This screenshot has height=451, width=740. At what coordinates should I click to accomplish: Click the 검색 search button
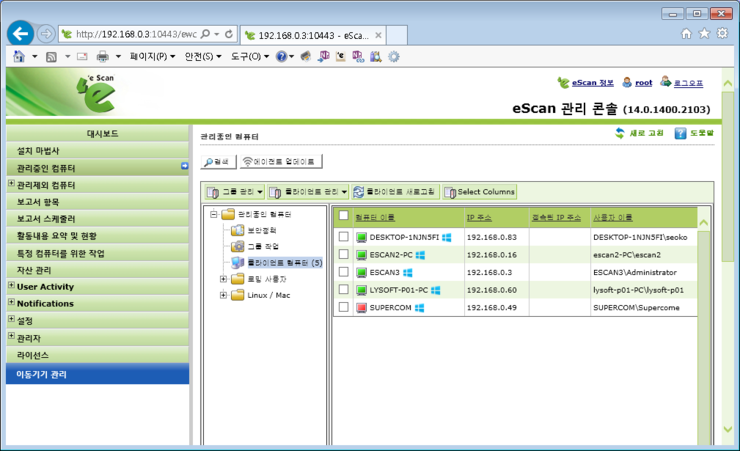pos(219,161)
